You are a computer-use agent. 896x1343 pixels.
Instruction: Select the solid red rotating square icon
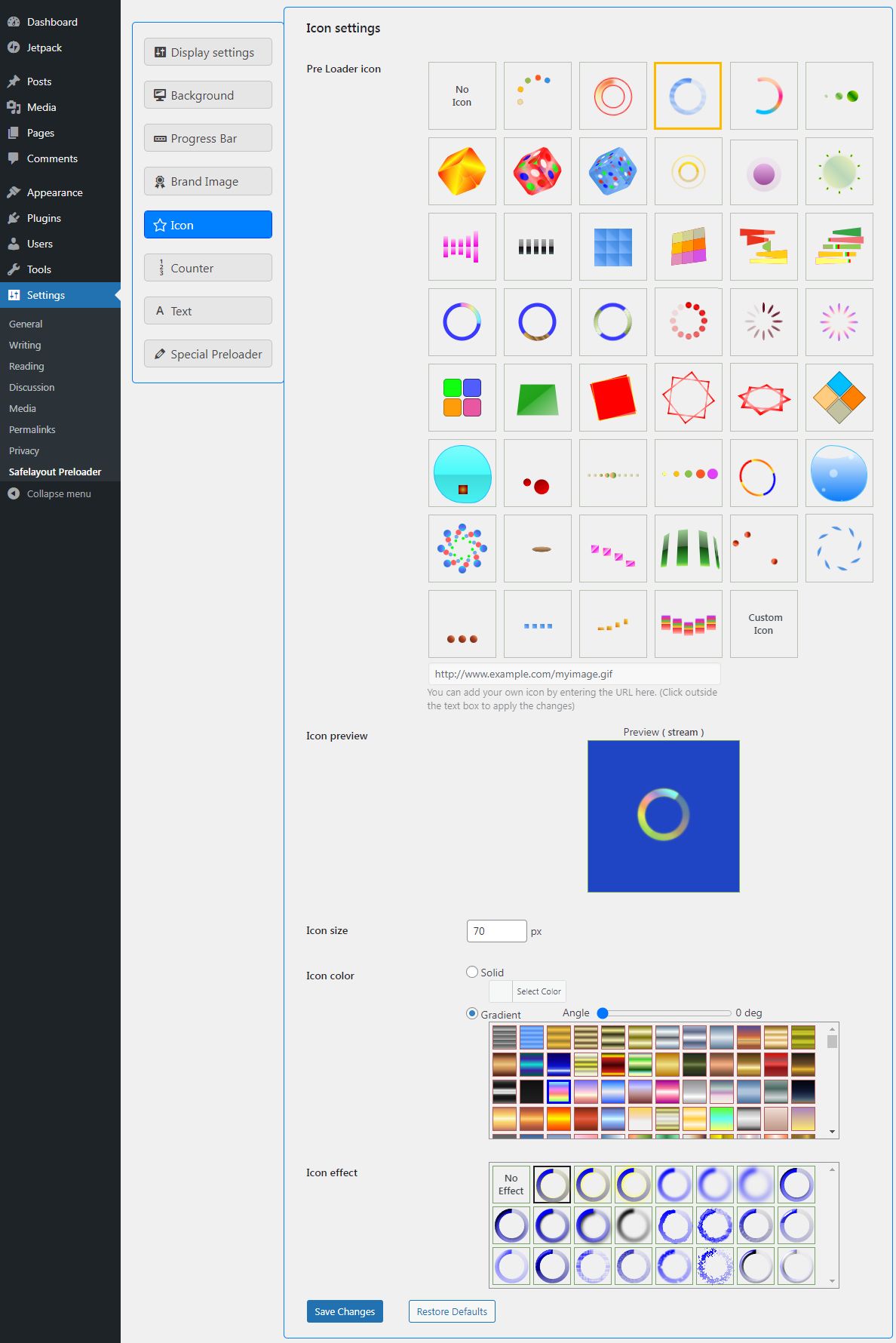(612, 398)
